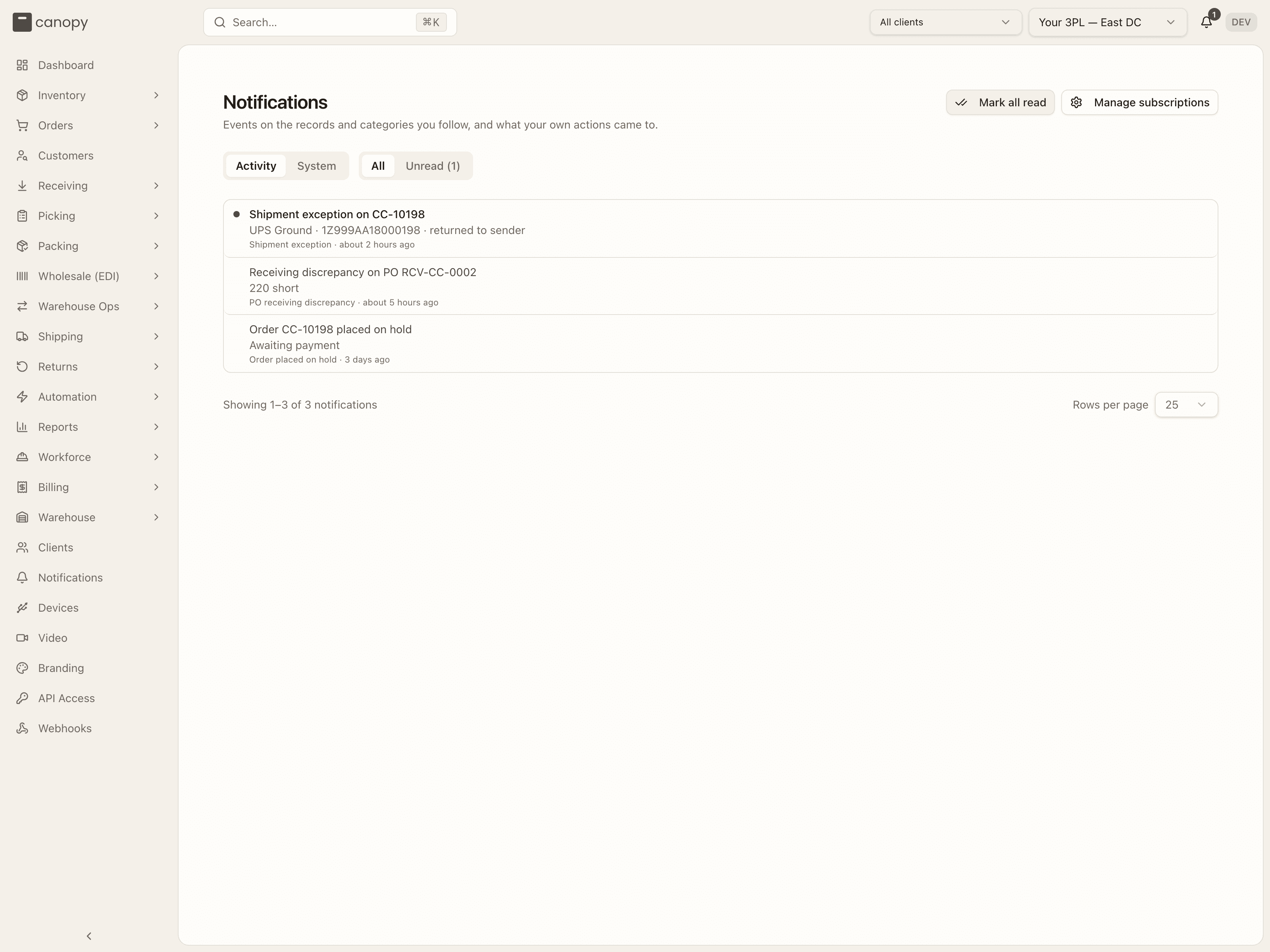Change rows per page from 25
This screenshot has width=1270, height=952.
[x=1185, y=405]
